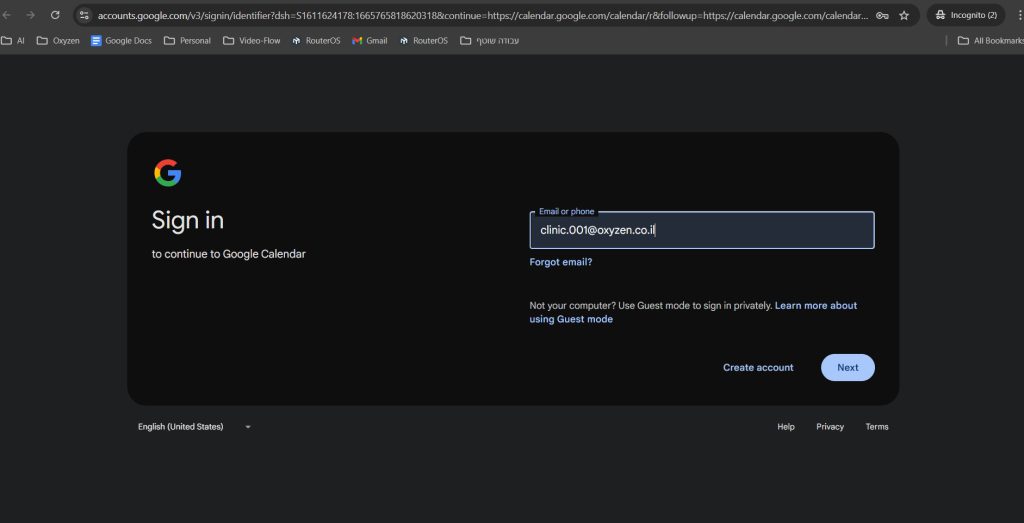1024x523 pixels.
Task: Click the Google logo on sign-in card
Action: 168,173
